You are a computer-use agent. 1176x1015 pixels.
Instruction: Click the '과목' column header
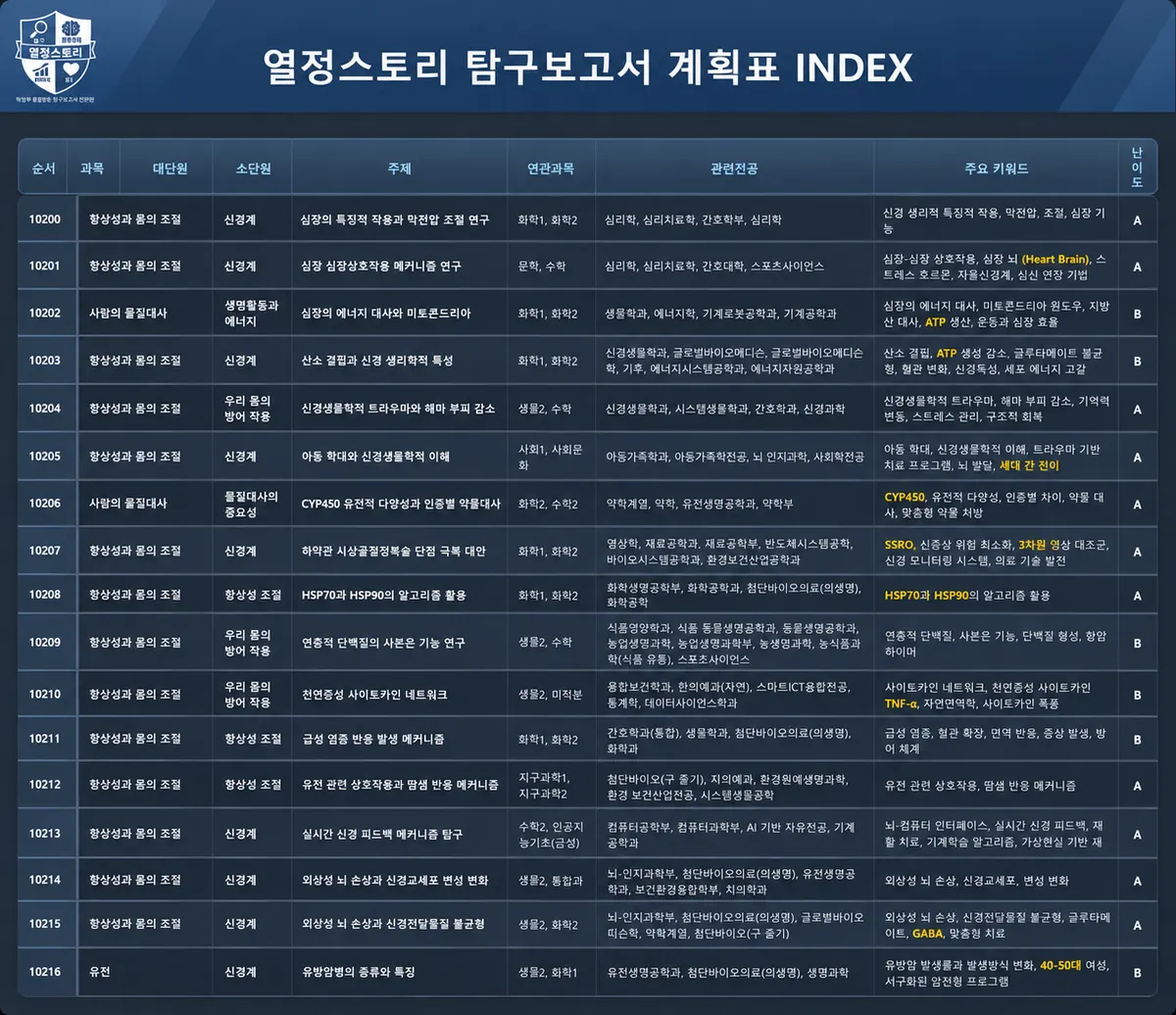click(92, 169)
